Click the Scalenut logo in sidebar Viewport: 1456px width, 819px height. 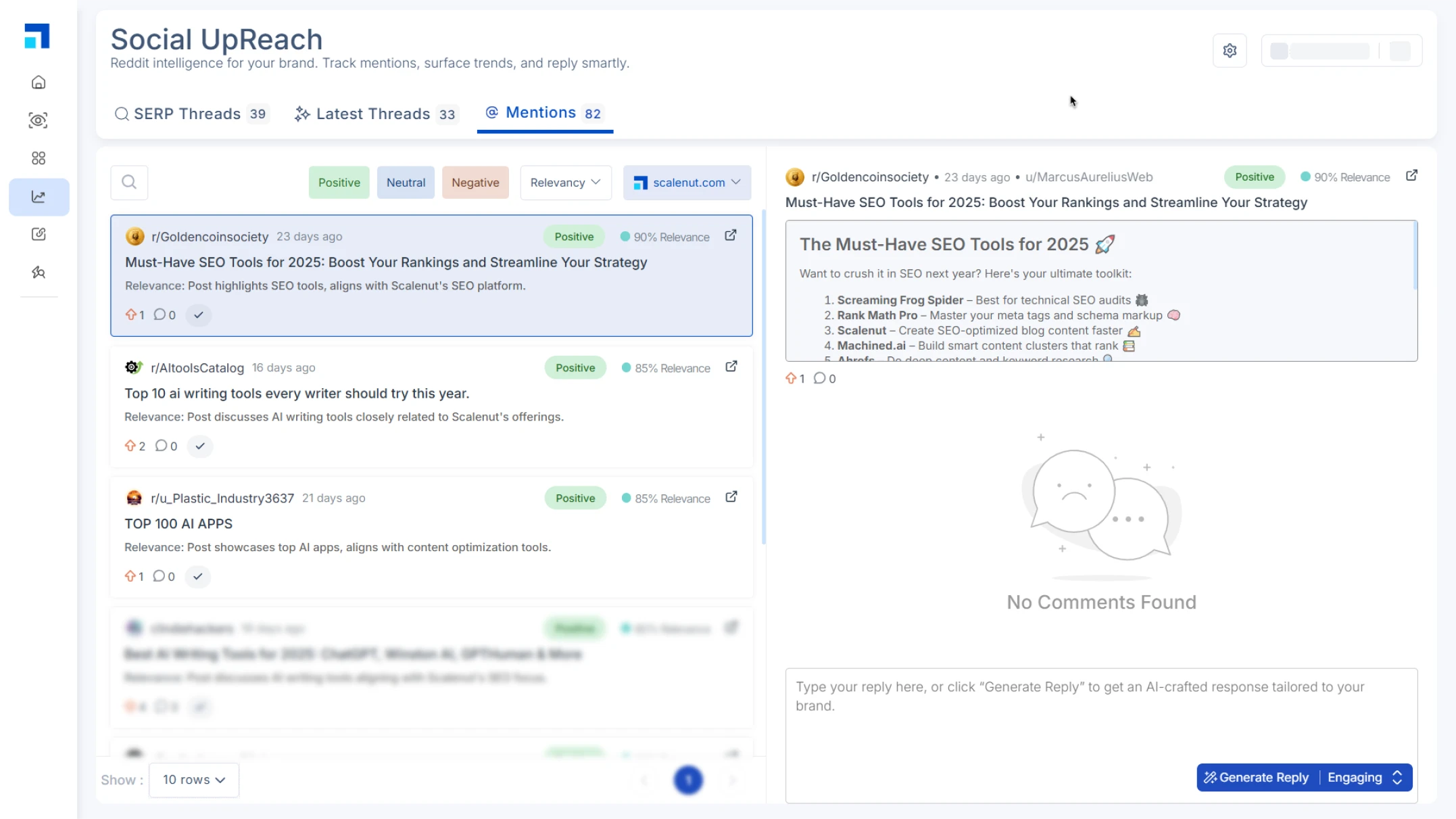click(37, 37)
